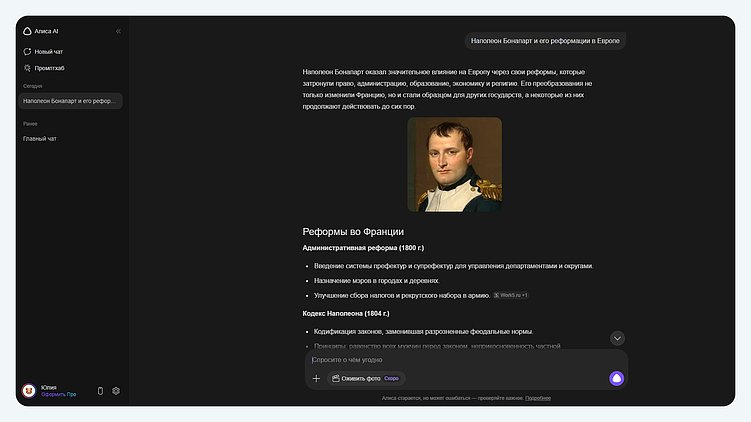Click the Оформить Про link
Viewport: 751px width, 422px height.
click(58, 394)
